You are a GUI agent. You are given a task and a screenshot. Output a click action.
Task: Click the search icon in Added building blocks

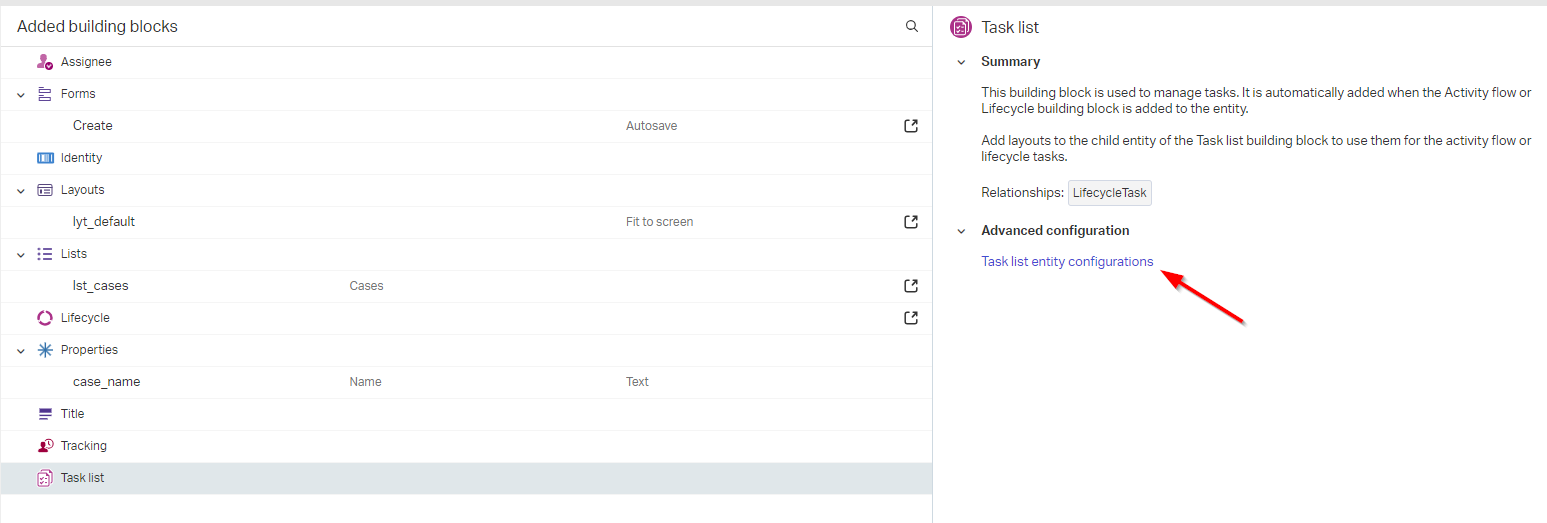[911, 27]
